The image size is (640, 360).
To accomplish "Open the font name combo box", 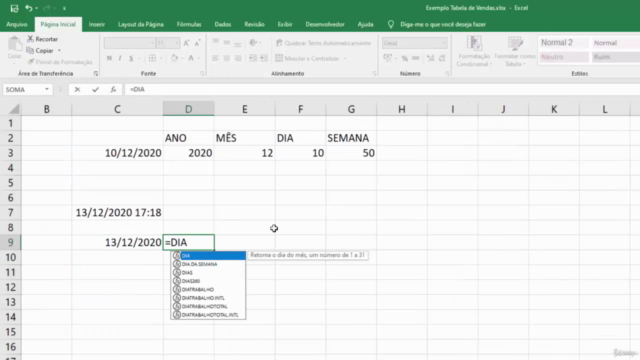I will pos(129,43).
